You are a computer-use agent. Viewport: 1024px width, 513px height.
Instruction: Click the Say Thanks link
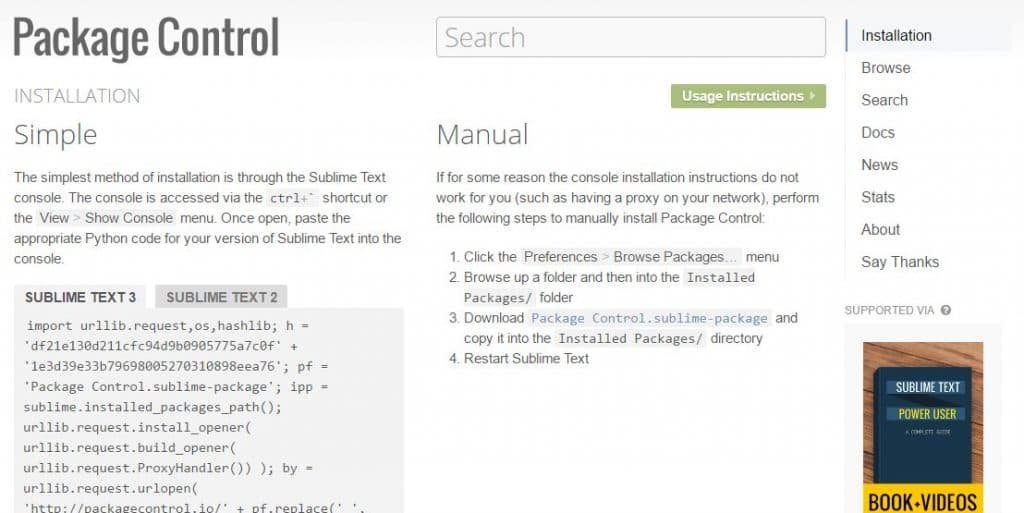[900, 262]
